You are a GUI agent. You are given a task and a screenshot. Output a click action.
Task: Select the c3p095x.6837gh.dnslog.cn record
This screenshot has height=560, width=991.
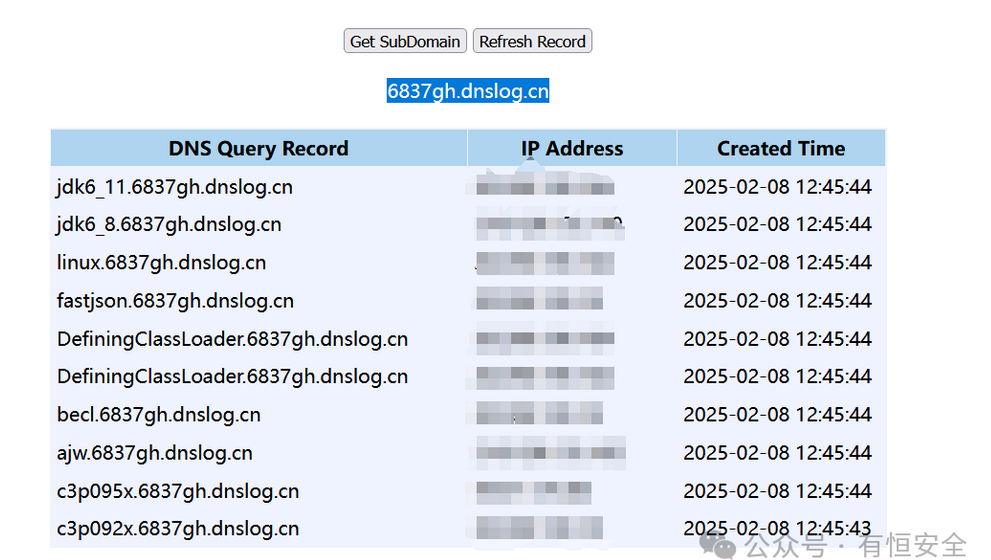(x=178, y=491)
